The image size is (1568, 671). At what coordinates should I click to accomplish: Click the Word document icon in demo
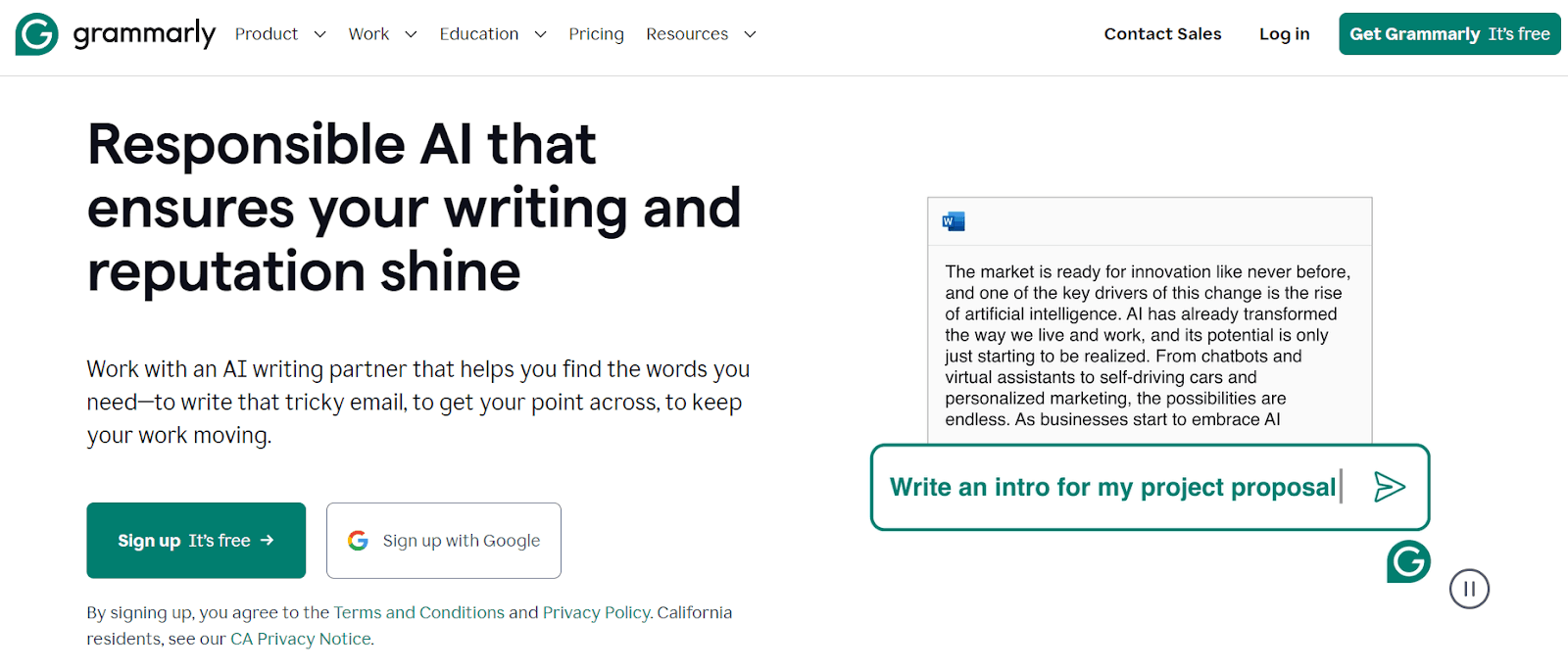tap(954, 221)
